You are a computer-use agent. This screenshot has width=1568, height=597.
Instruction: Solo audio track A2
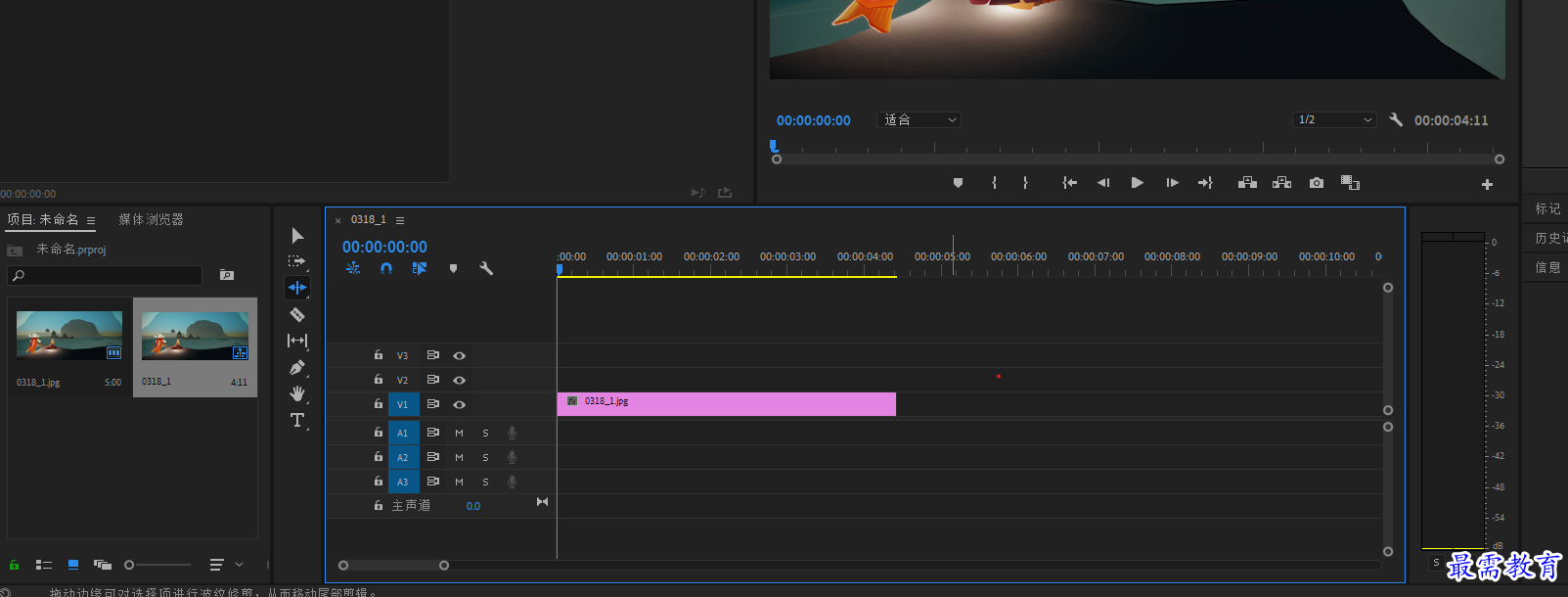click(x=485, y=457)
